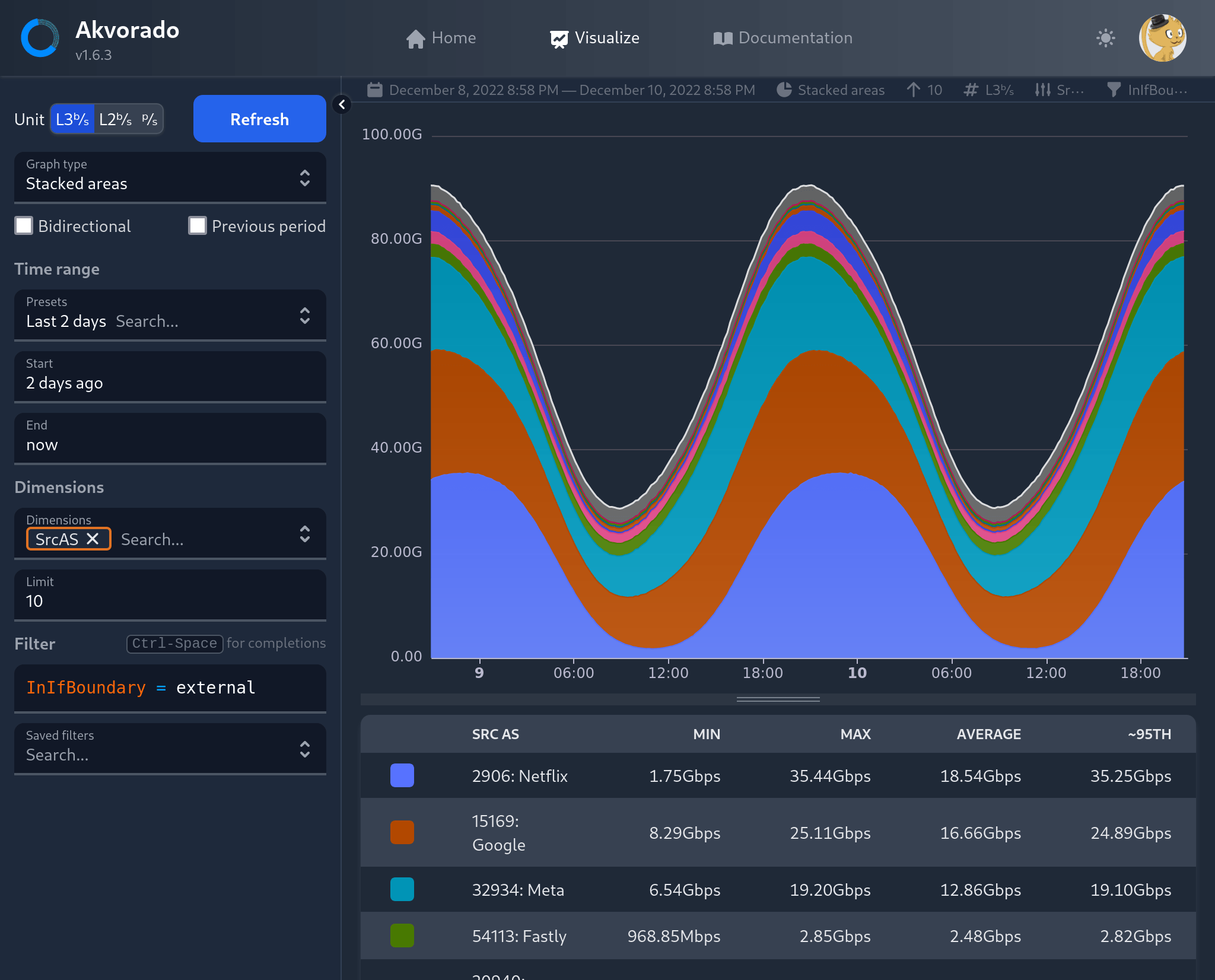1215x980 pixels.
Task: Click the calendar icon next to the date range
Action: pos(376,90)
